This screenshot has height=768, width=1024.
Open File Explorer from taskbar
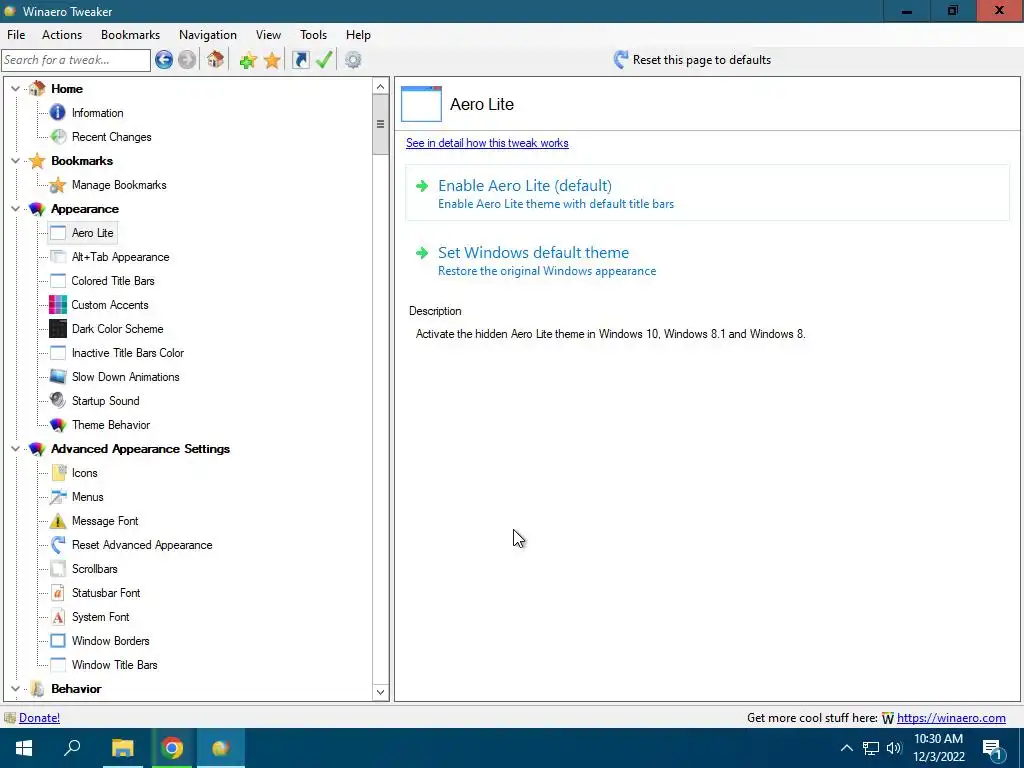(122, 748)
